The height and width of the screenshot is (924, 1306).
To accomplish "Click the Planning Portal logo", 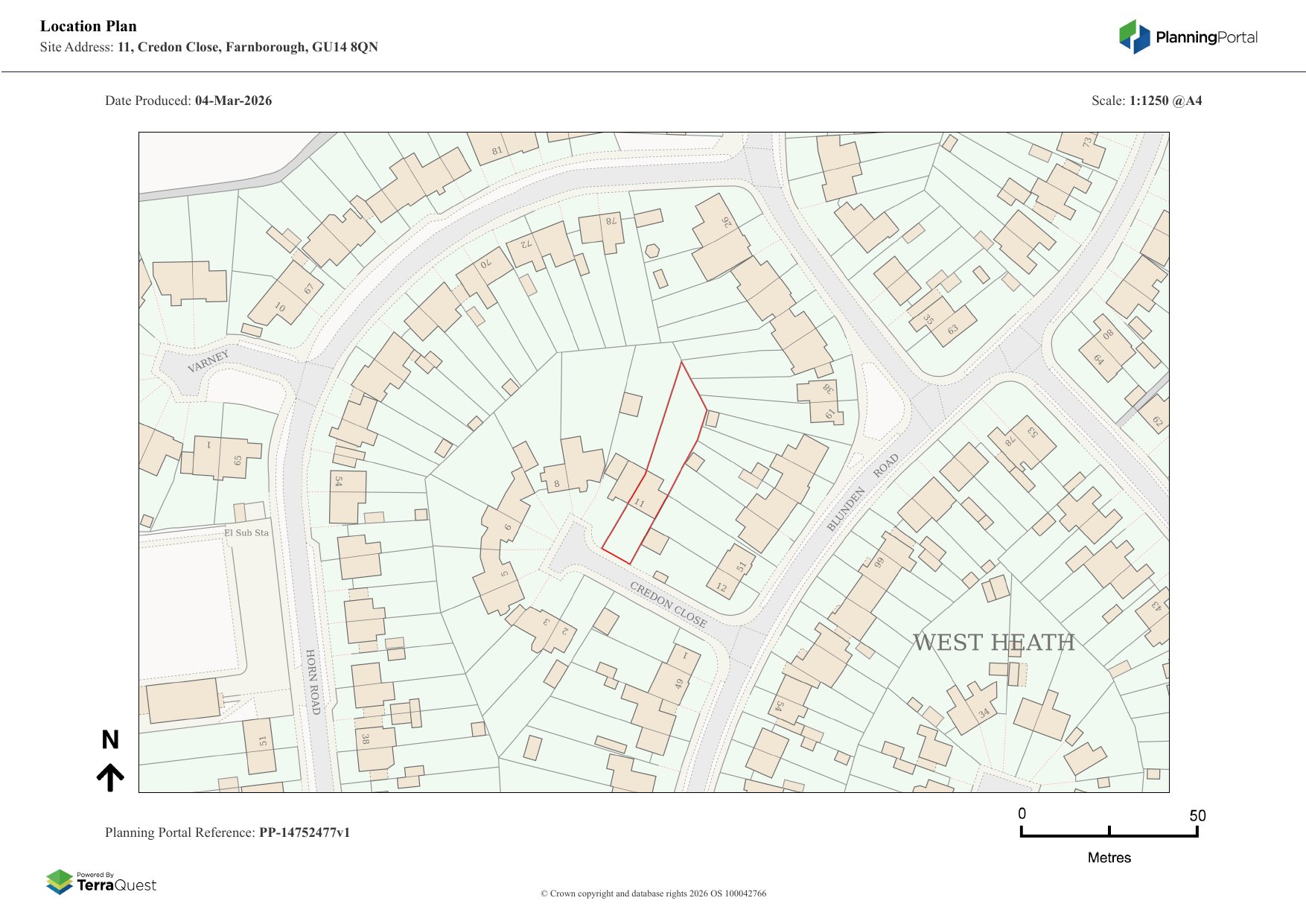I will click(x=1188, y=37).
